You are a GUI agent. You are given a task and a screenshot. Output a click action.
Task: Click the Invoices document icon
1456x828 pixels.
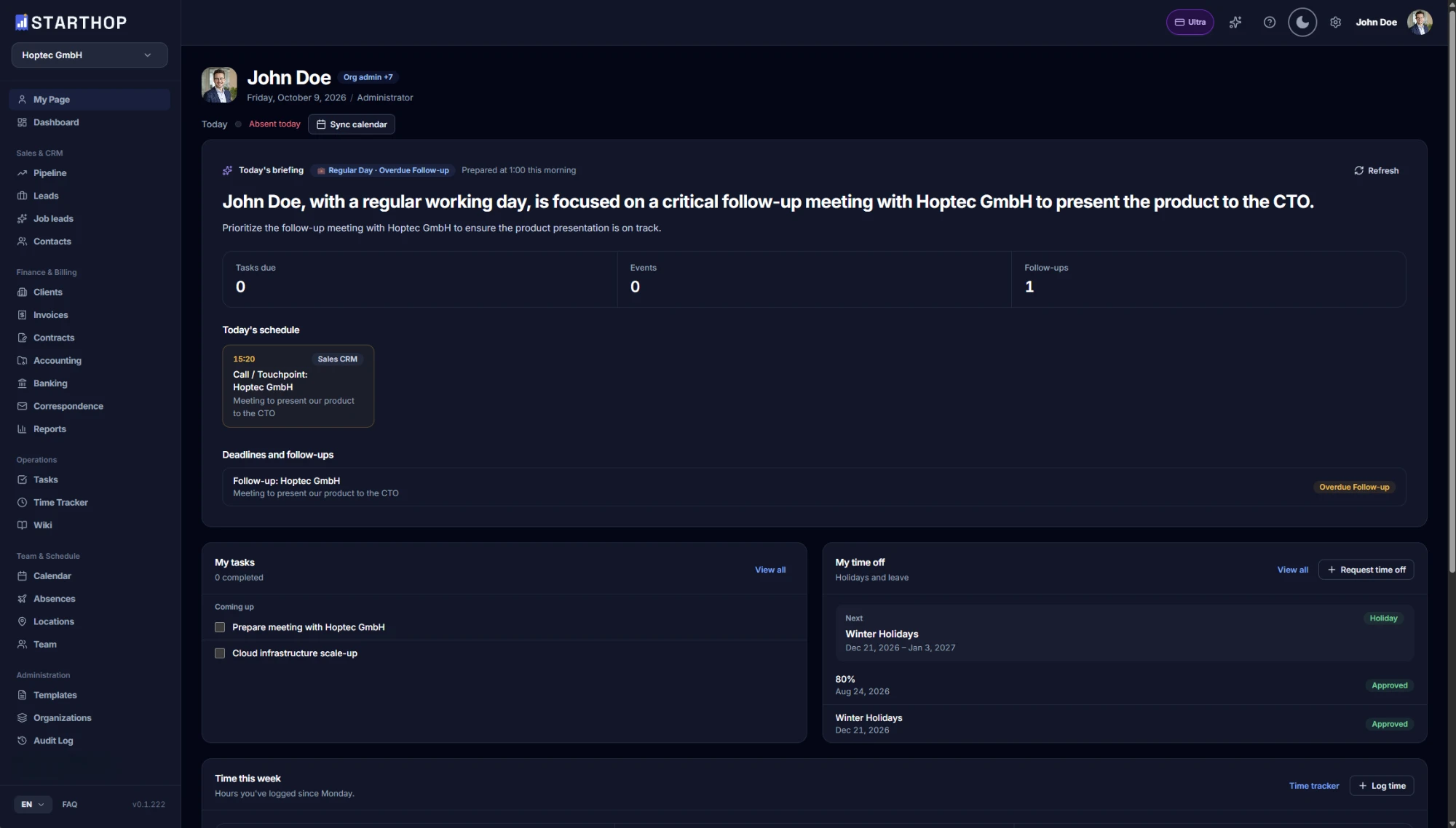[22, 315]
